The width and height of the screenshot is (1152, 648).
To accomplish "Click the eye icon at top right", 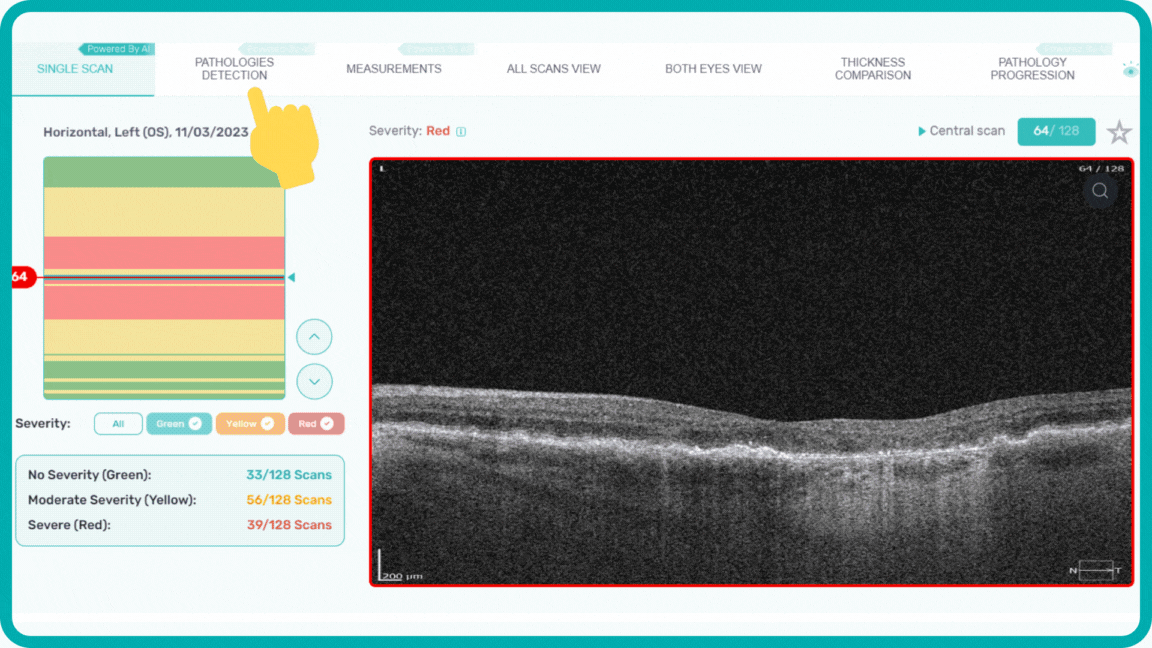I will (x=1130, y=70).
